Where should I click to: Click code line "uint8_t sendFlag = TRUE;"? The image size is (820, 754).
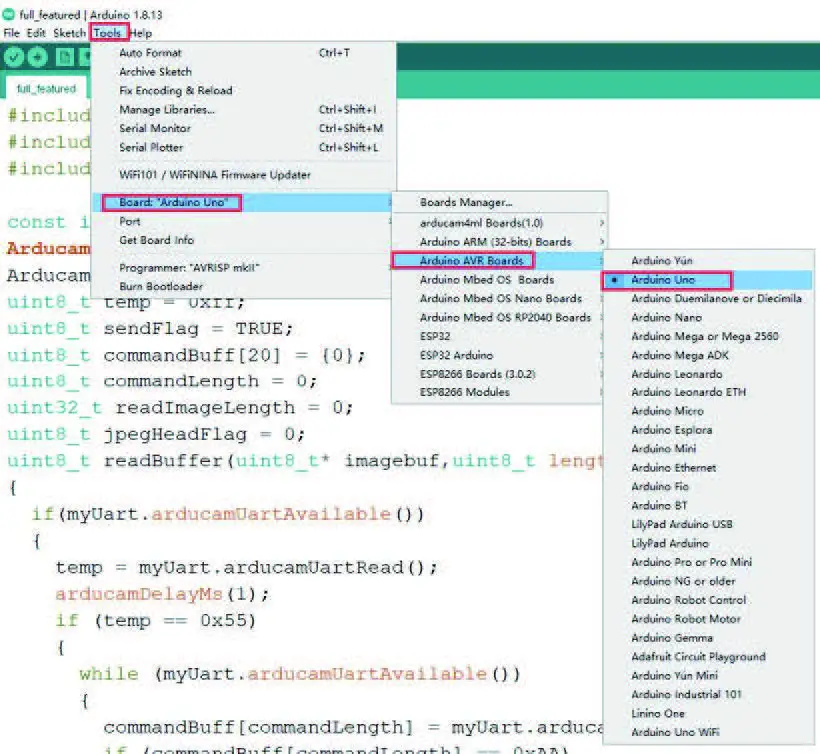coord(150,329)
